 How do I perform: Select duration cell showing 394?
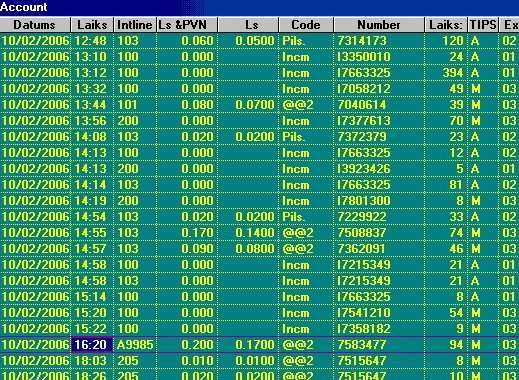click(453, 73)
